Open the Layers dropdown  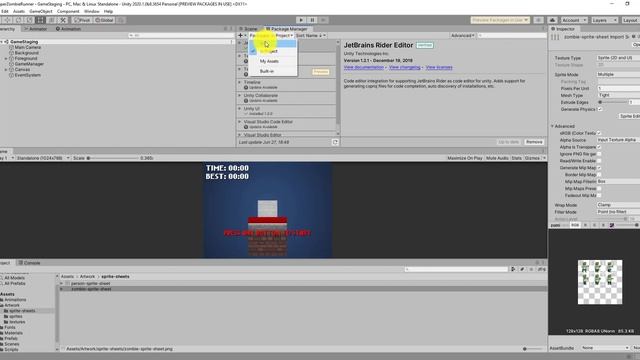click(604, 20)
